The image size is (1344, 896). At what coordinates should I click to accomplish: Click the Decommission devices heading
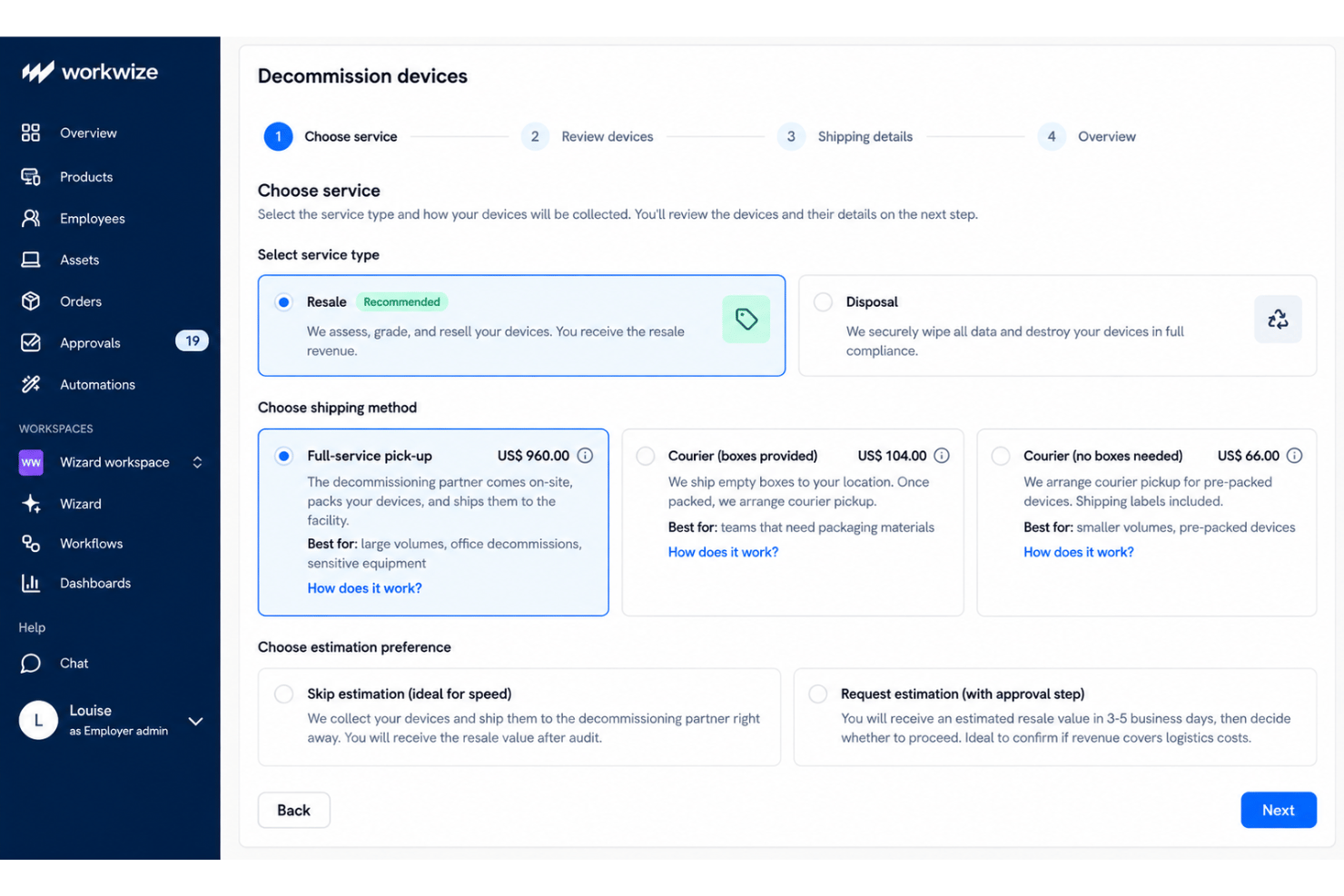point(362,76)
